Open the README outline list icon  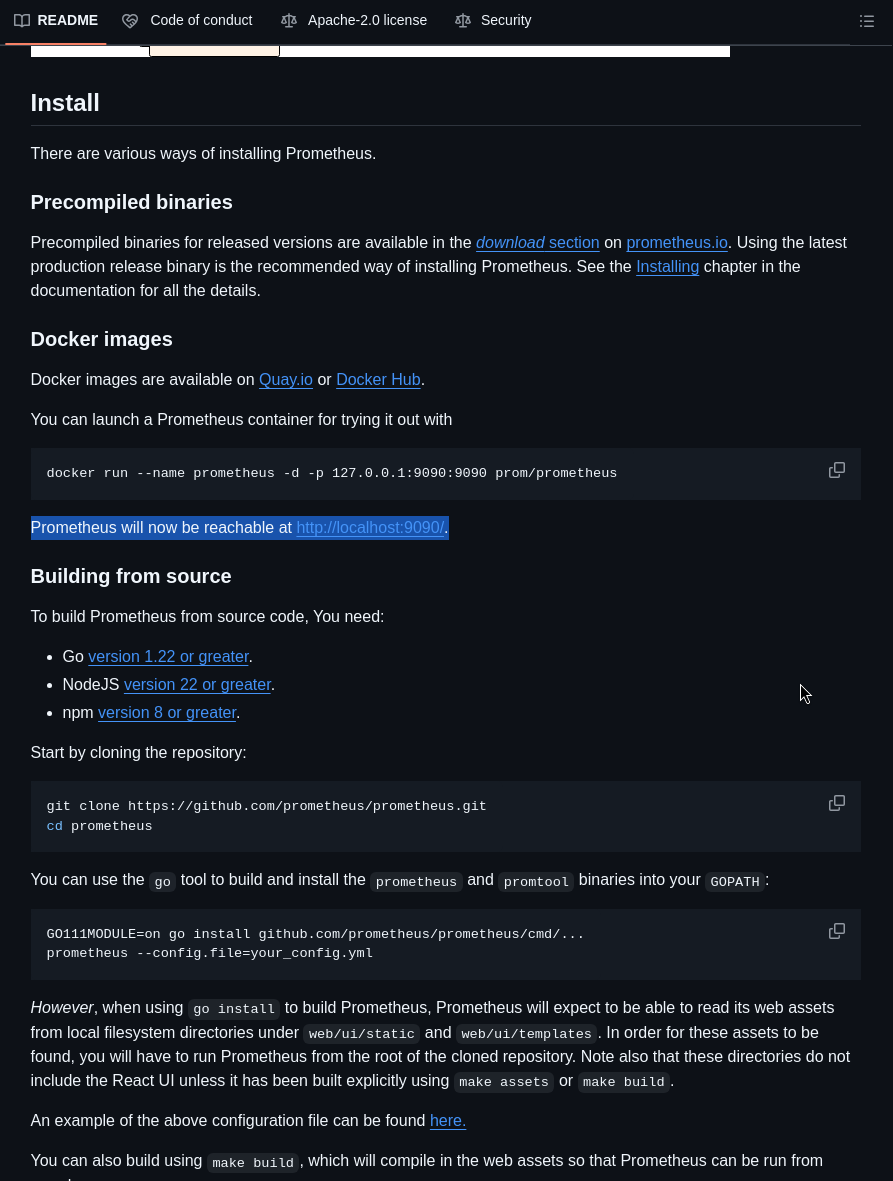[x=867, y=21]
